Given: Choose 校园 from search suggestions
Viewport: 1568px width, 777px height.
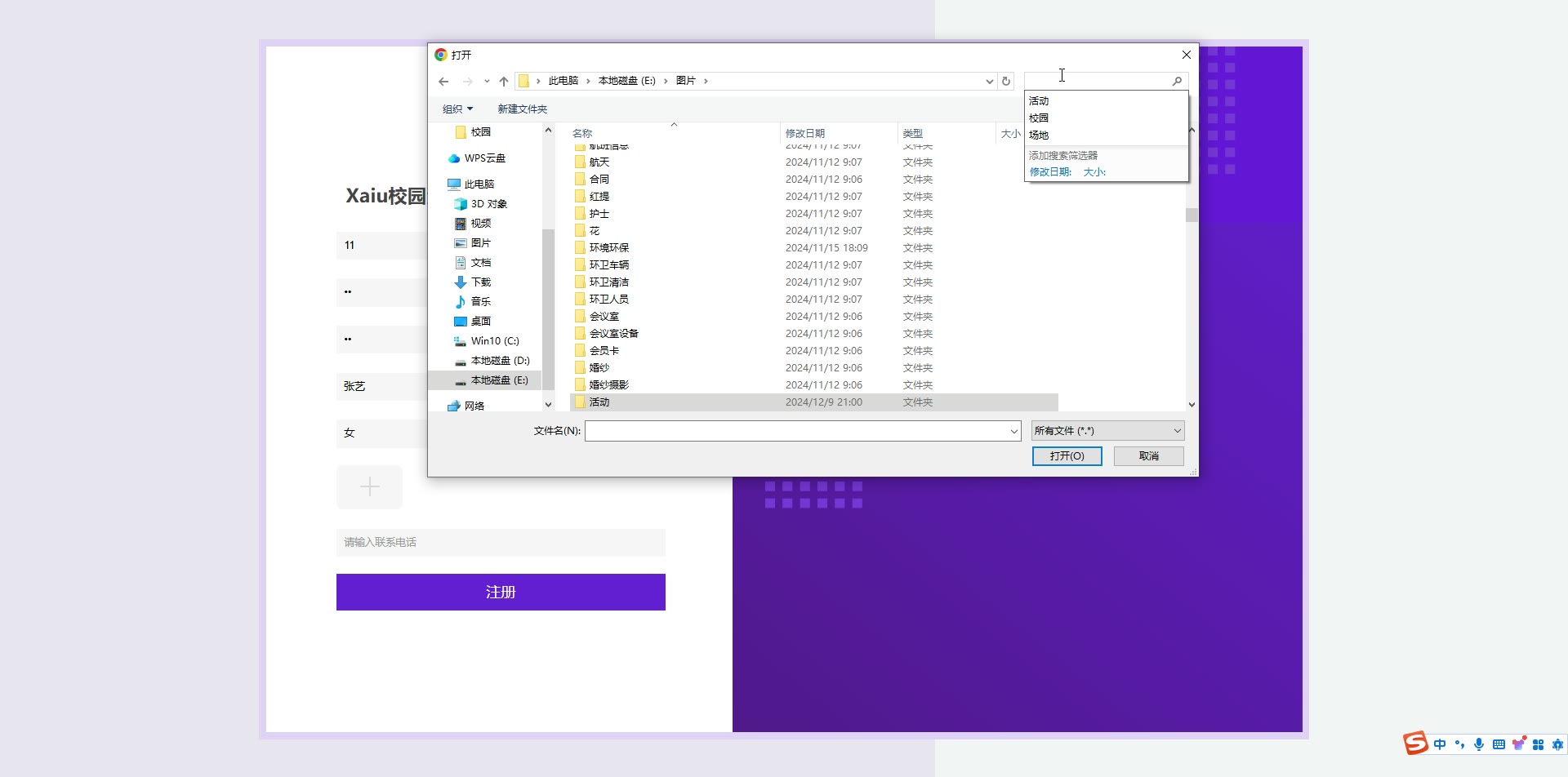Looking at the screenshot, I should pyautogui.click(x=1039, y=118).
